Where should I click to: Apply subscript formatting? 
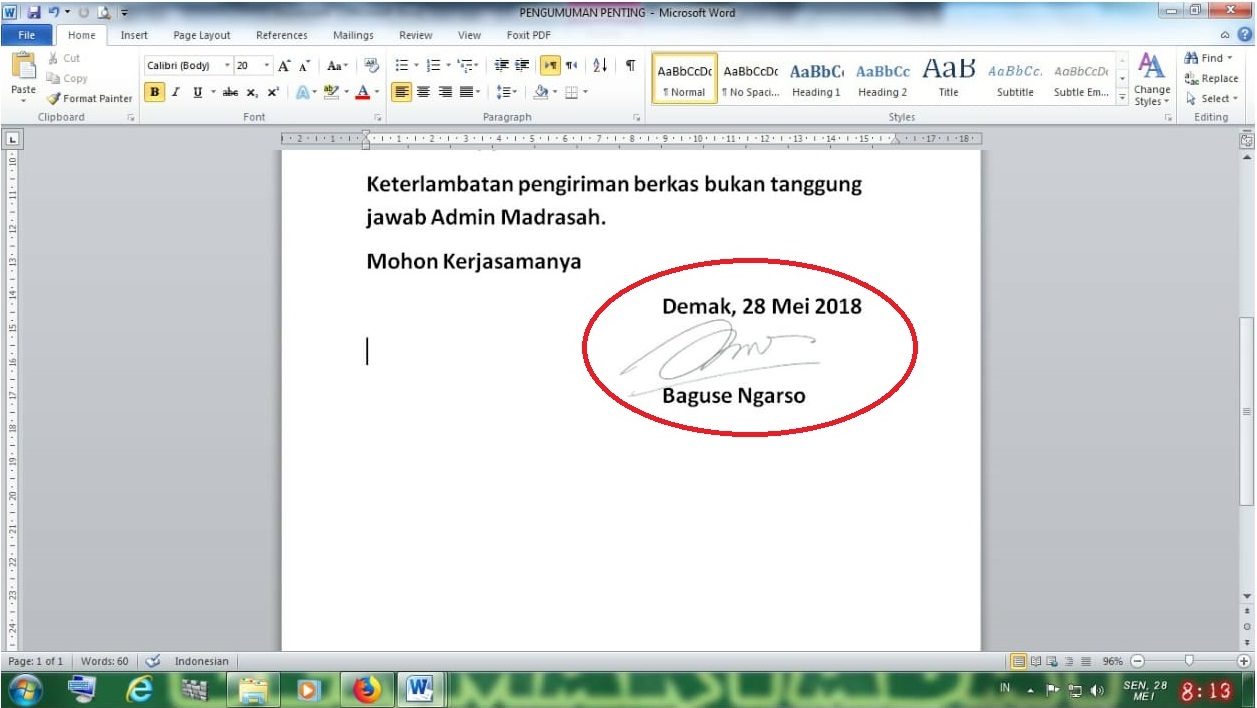click(251, 91)
